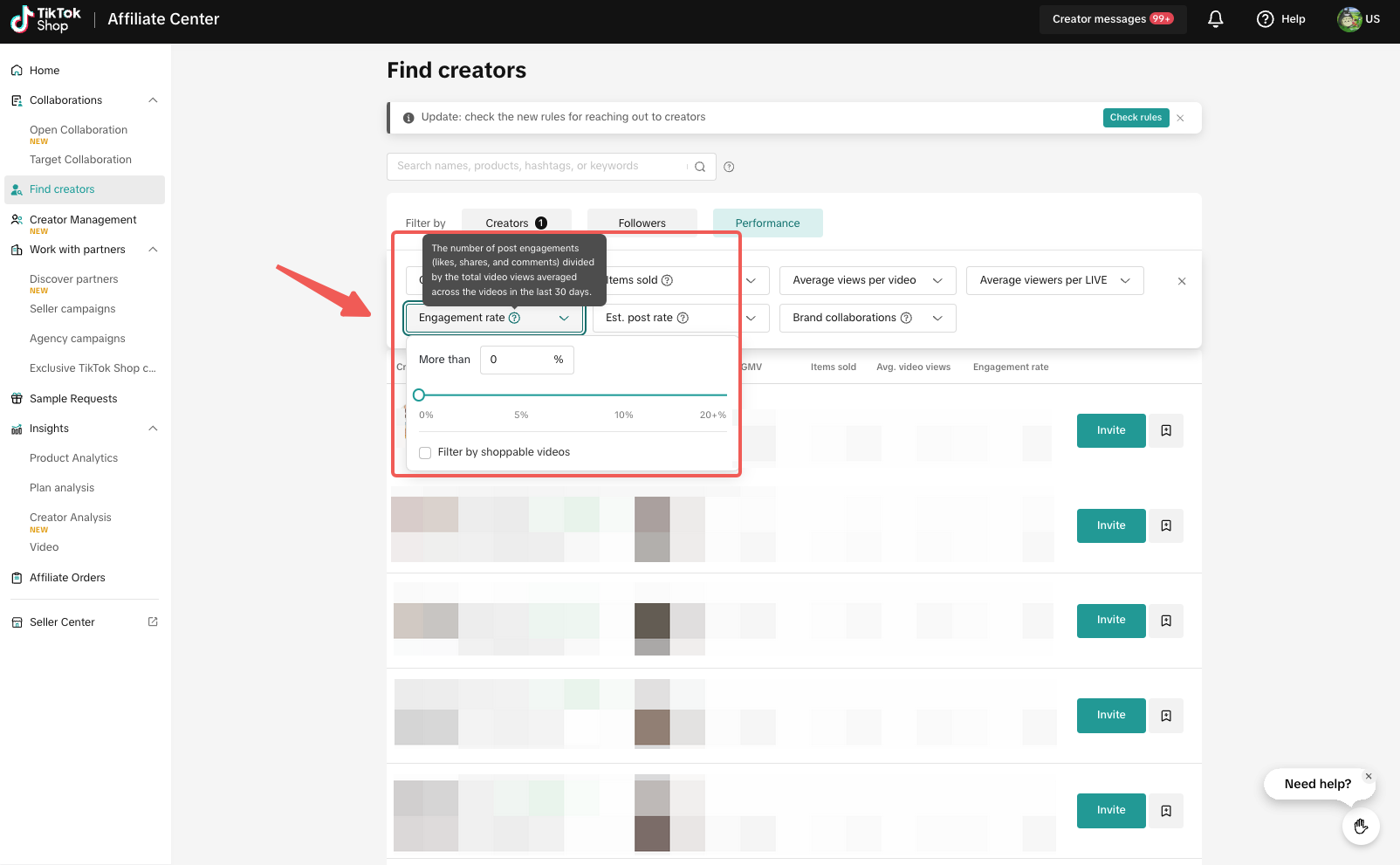Viewport: 1400px width, 865px height.
Task: Invite the first listed creator
Action: (x=1110, y=430)
